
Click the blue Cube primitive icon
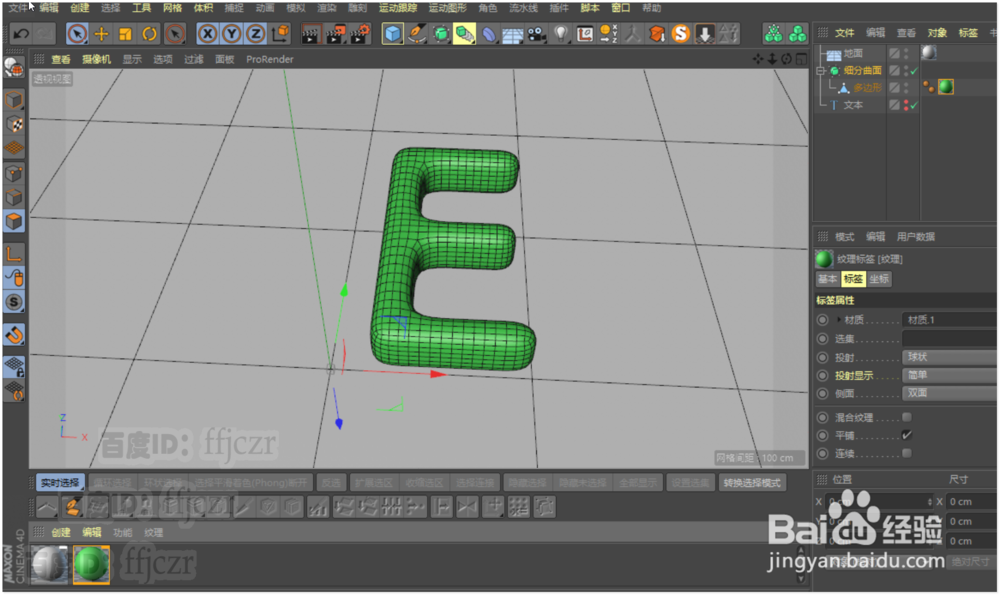(x=392, y=34)
